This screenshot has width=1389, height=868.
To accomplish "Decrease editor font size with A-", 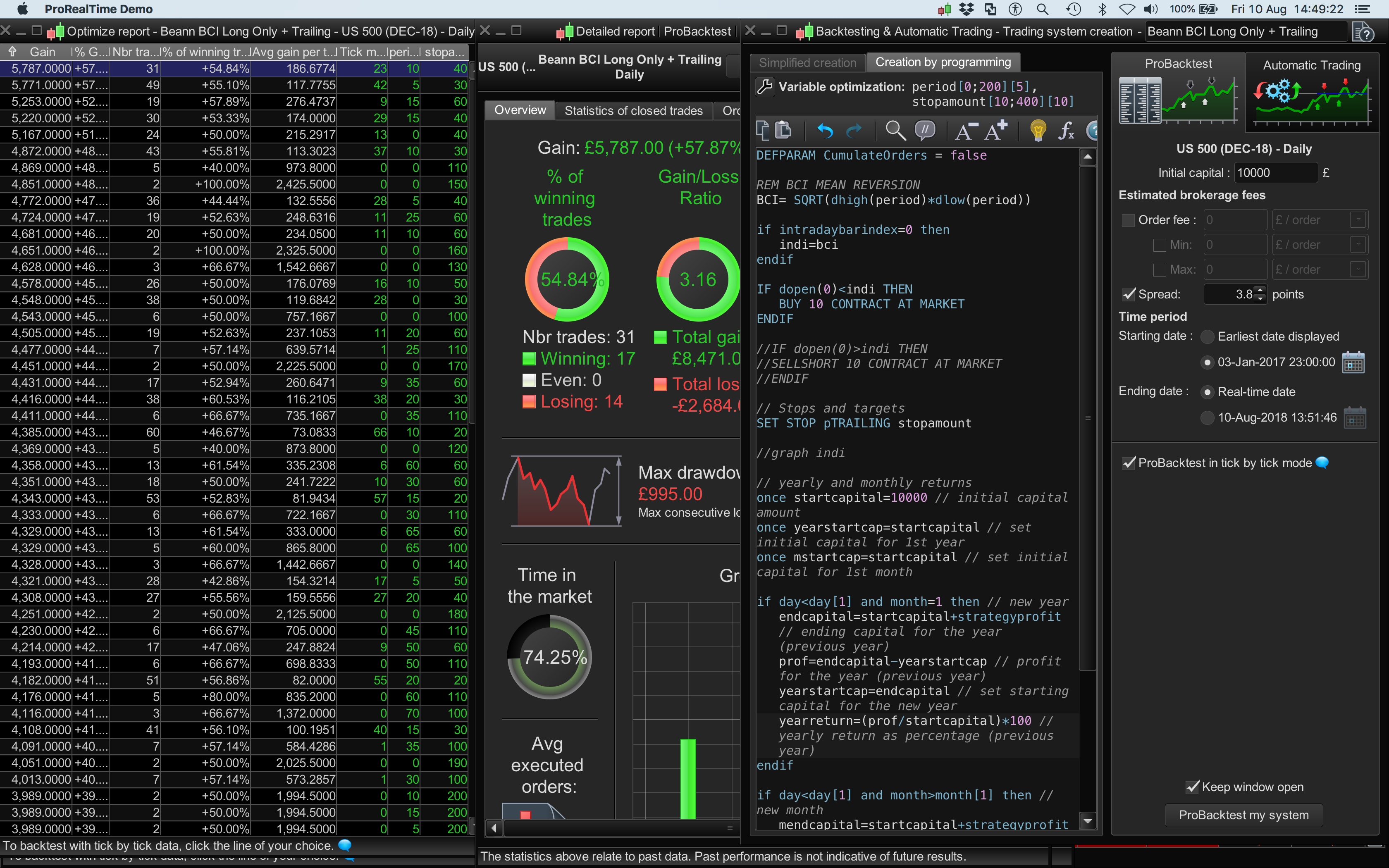I will (965, 131).
